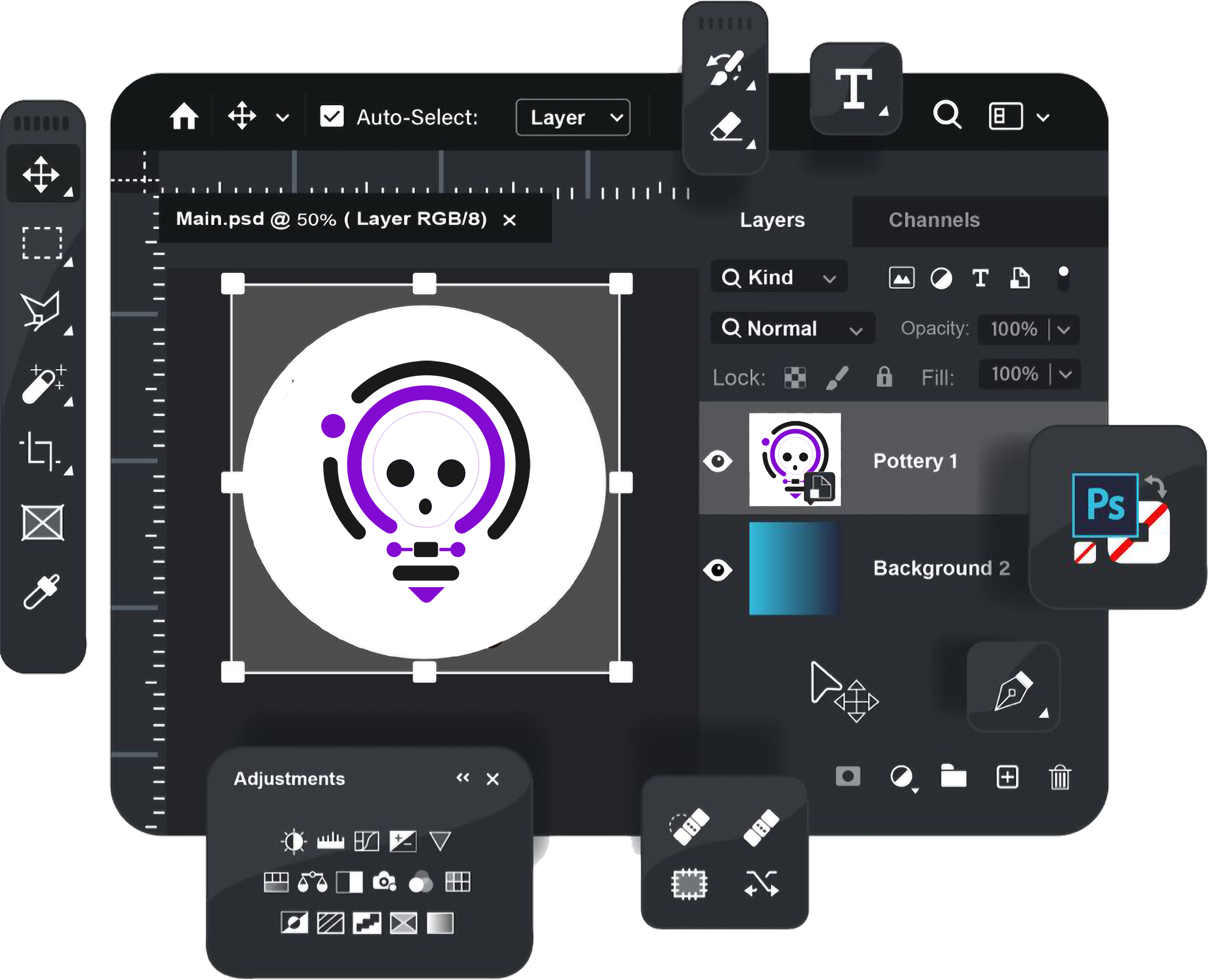The height and width of the screenshot is (980, 1208).
Task: Click the Background 2 gradient thumbnail
Action: point(794,568)
